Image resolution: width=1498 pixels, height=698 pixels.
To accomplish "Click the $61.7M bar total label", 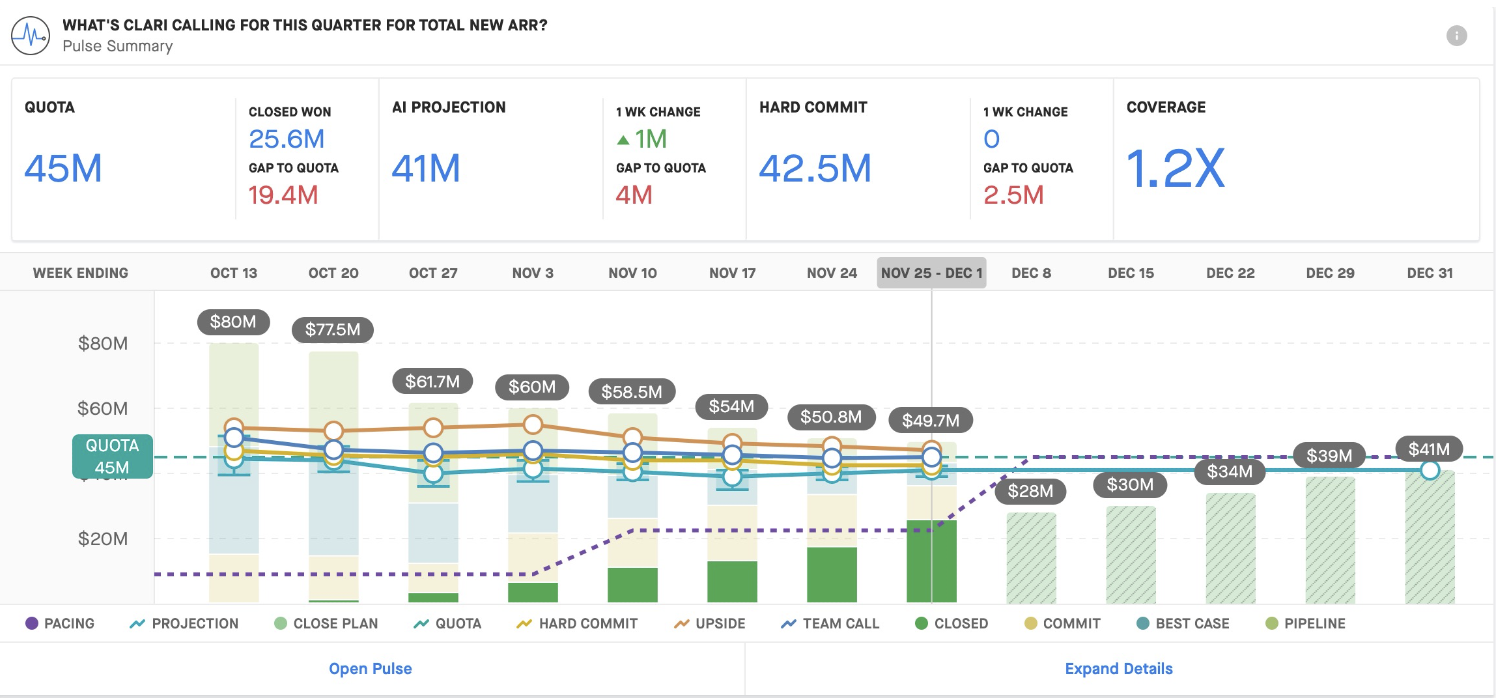I will 432,381.
